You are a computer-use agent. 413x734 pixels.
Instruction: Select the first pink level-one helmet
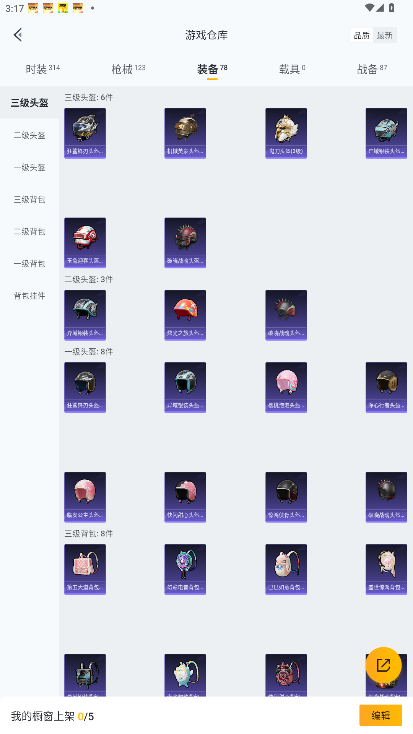tap(286, 387)
